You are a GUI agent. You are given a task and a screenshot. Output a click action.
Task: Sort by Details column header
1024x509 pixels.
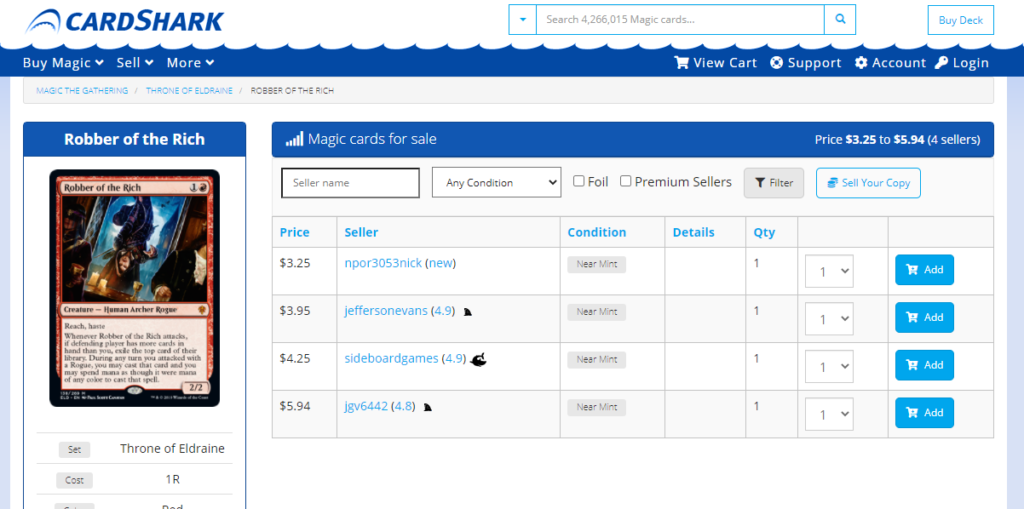click(694, 232)
